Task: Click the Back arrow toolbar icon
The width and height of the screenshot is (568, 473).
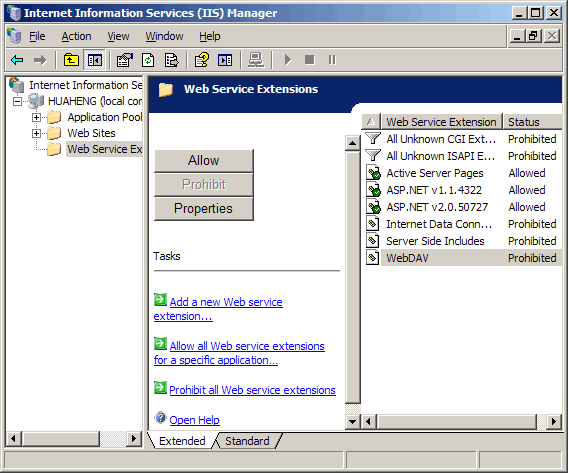Action: tap(17, 60)
